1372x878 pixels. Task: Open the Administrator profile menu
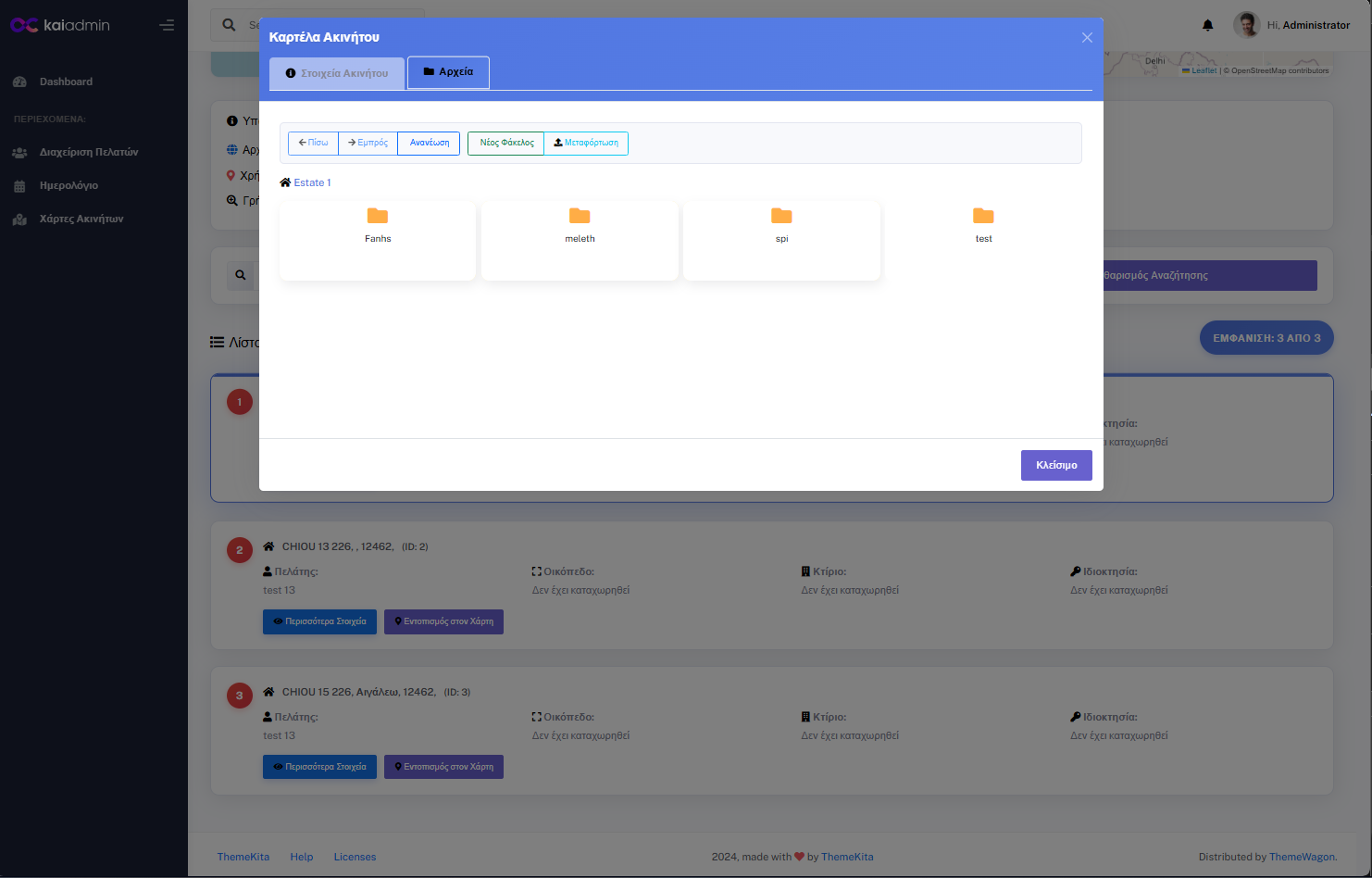click(x=1292, y=25)
